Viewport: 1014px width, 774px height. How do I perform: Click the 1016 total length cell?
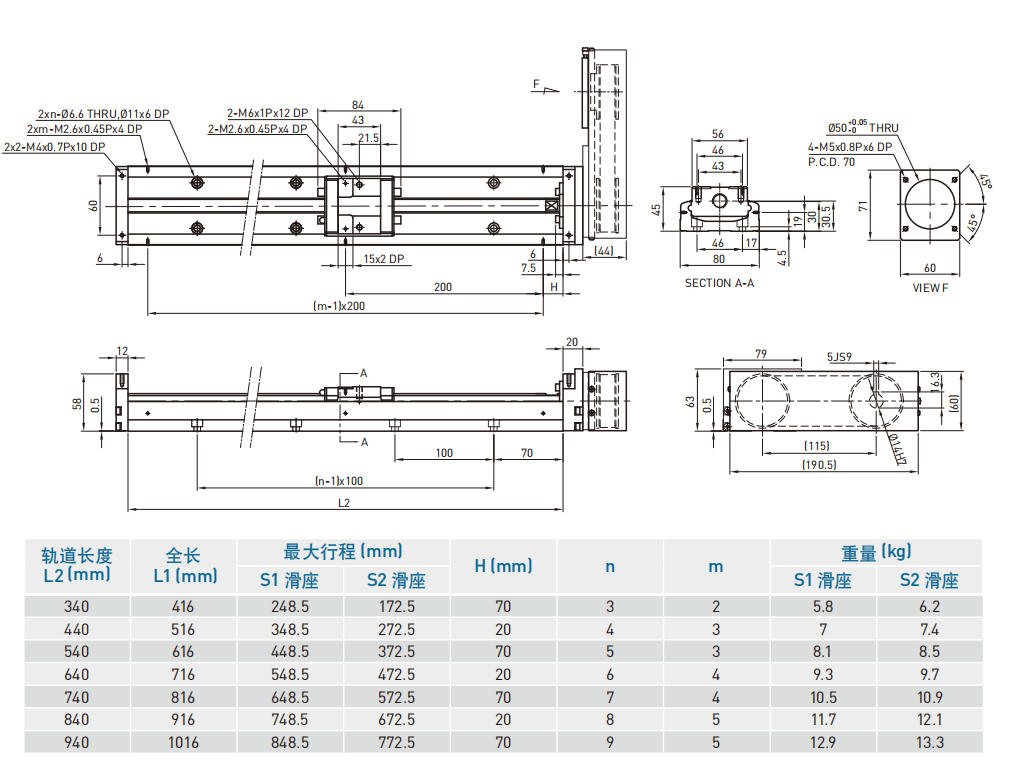coord(184,742)
